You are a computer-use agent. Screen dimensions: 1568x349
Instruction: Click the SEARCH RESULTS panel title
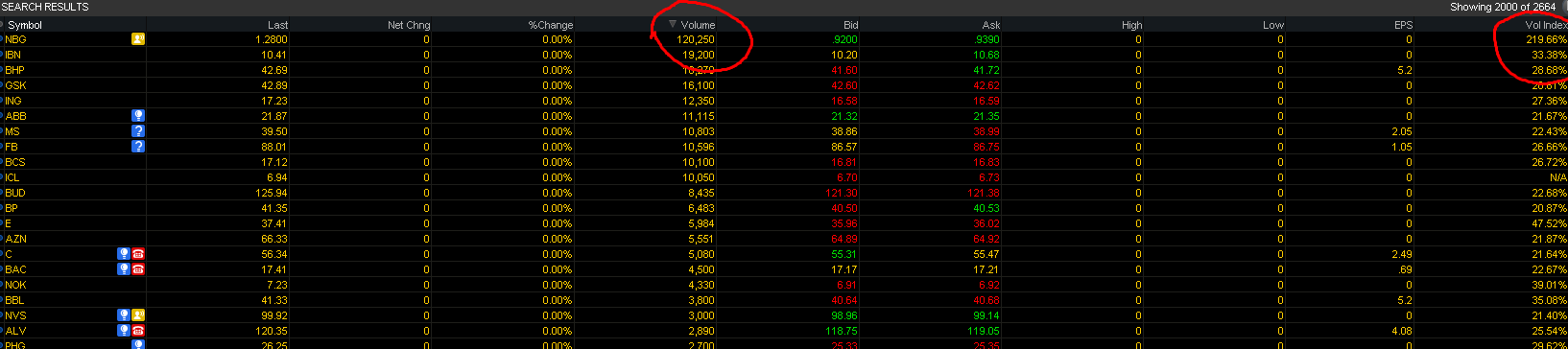click(45, 7)
